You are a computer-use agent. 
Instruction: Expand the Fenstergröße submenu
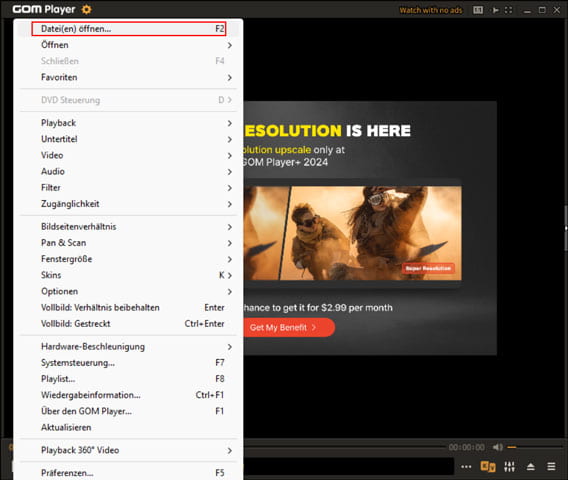129,259
